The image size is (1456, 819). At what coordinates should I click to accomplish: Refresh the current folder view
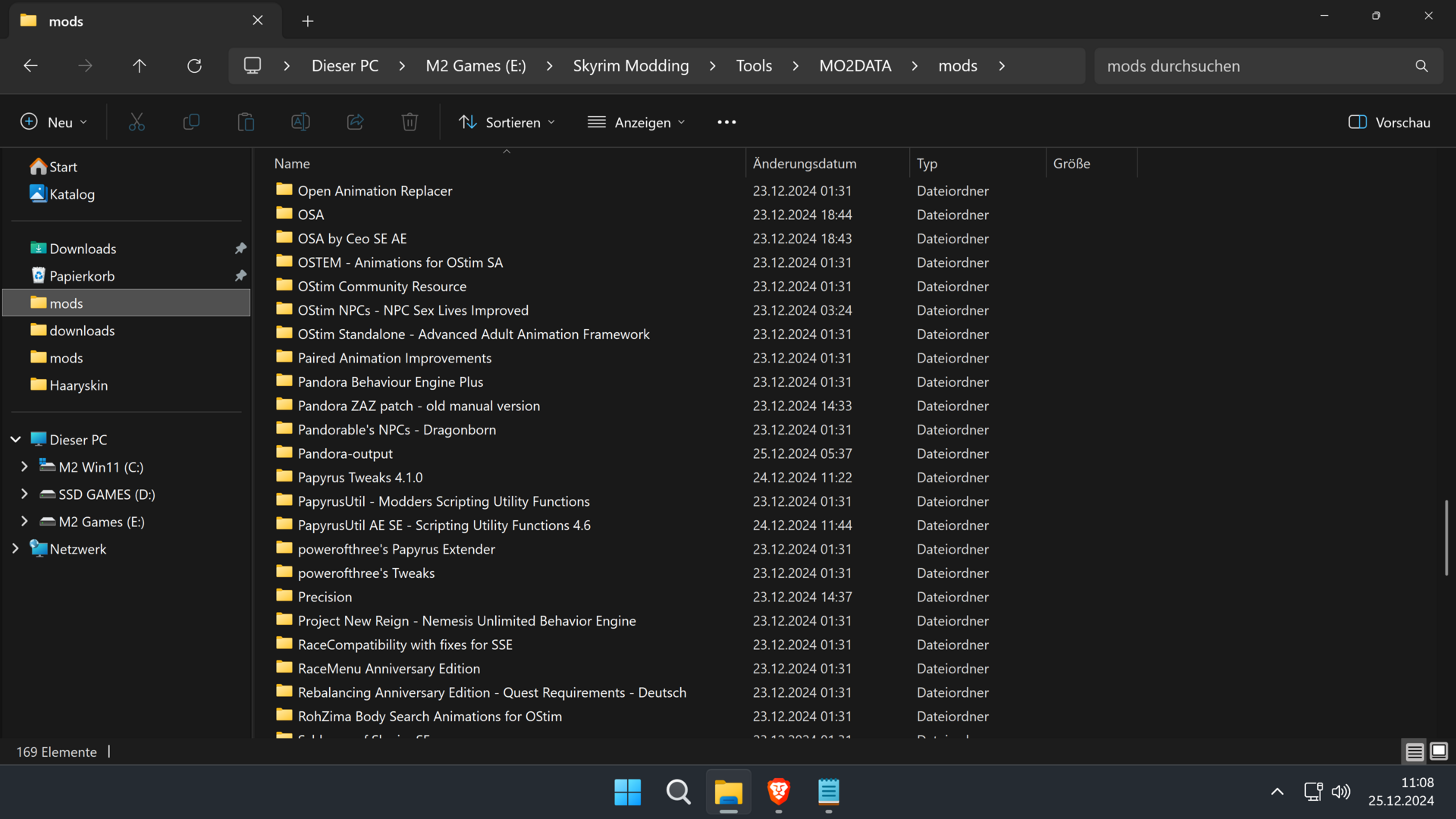click(x=194, y=66)
